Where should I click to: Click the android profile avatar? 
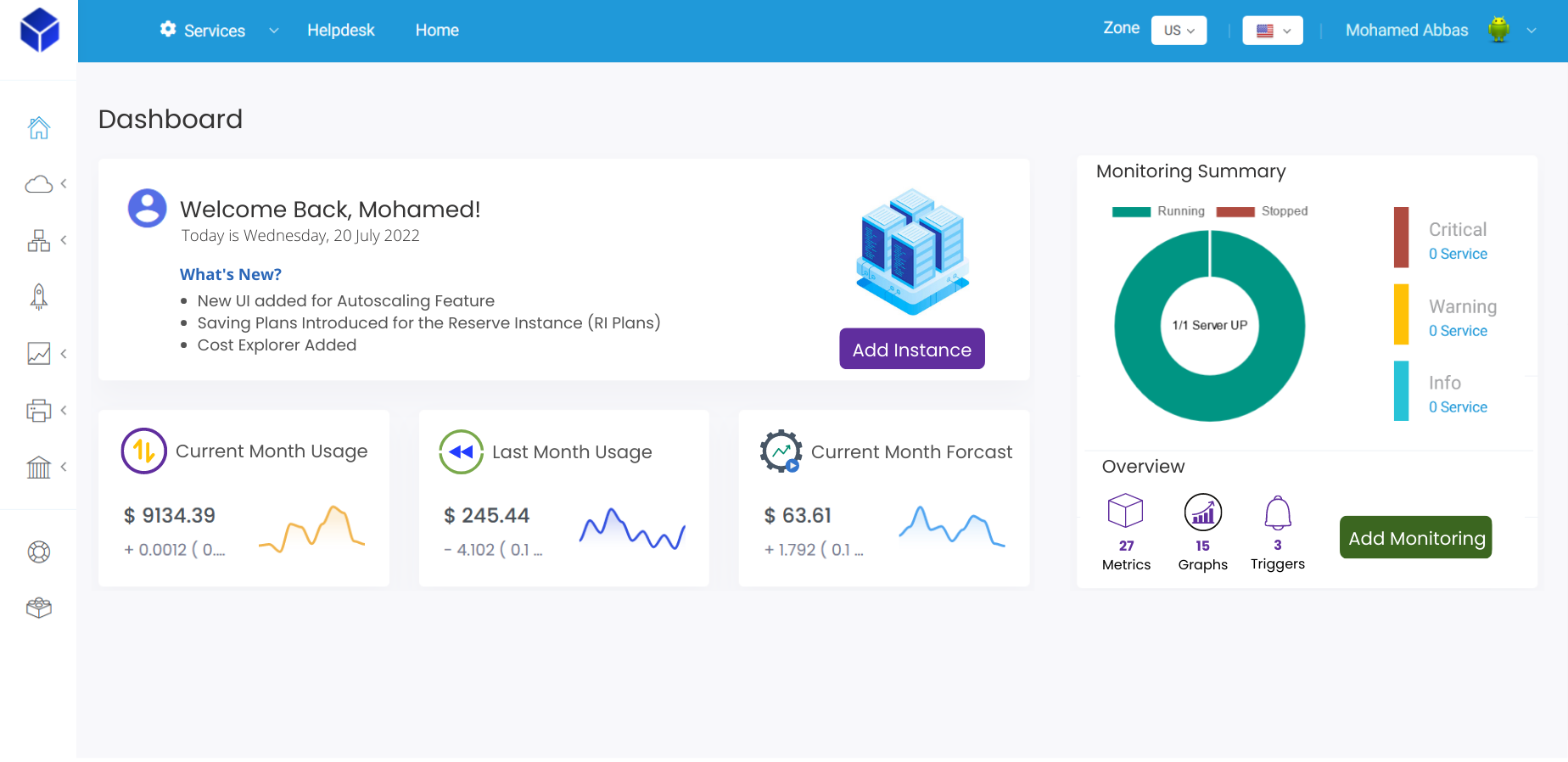pos(1499,30)
